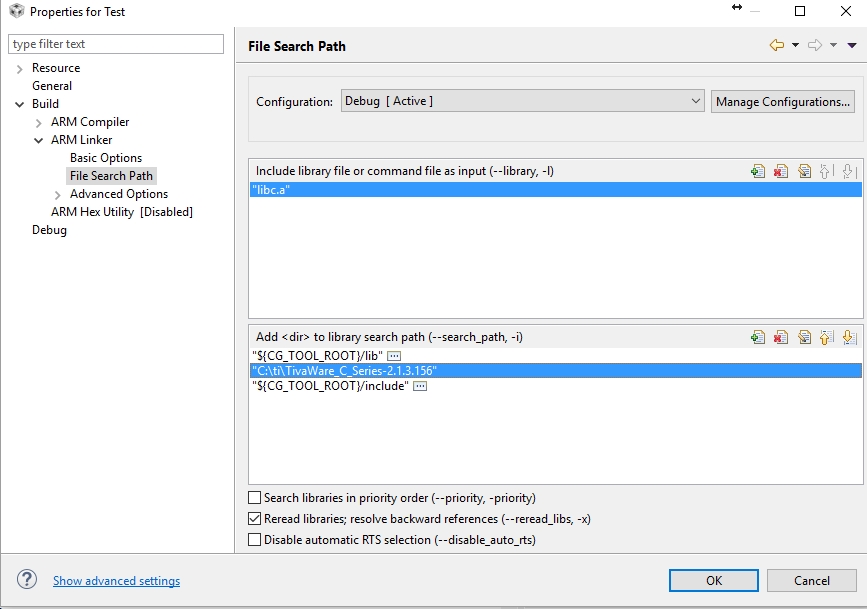Click the Manage Configurations button
This screenshot has height=609, width=867.
click(783, 101)
